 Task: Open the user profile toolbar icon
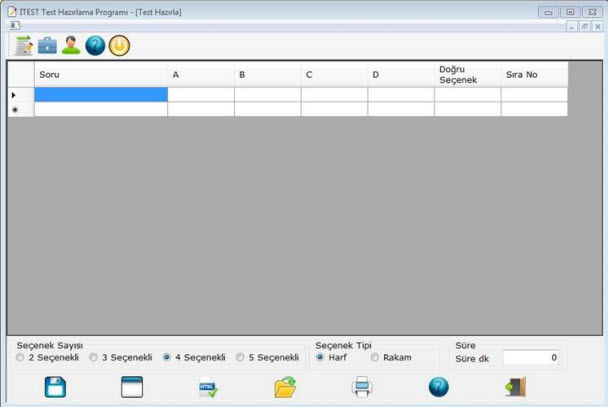(71, 46)
